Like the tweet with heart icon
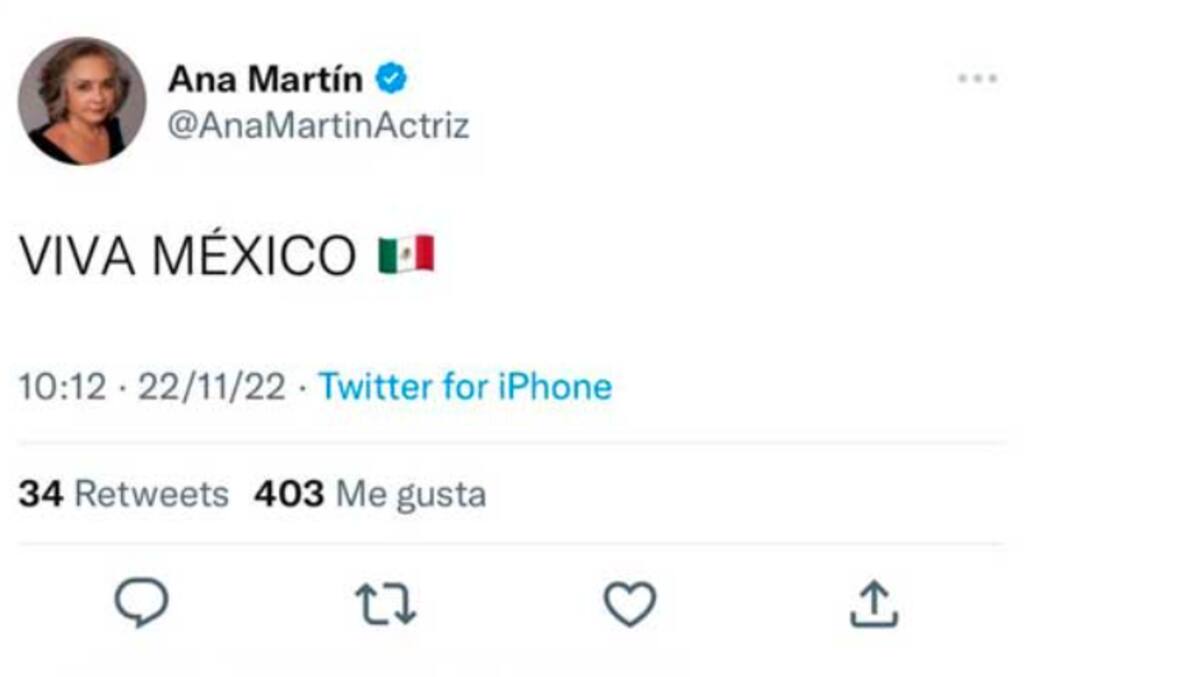This screenshot has height=677, width=1200. (630, 604)
